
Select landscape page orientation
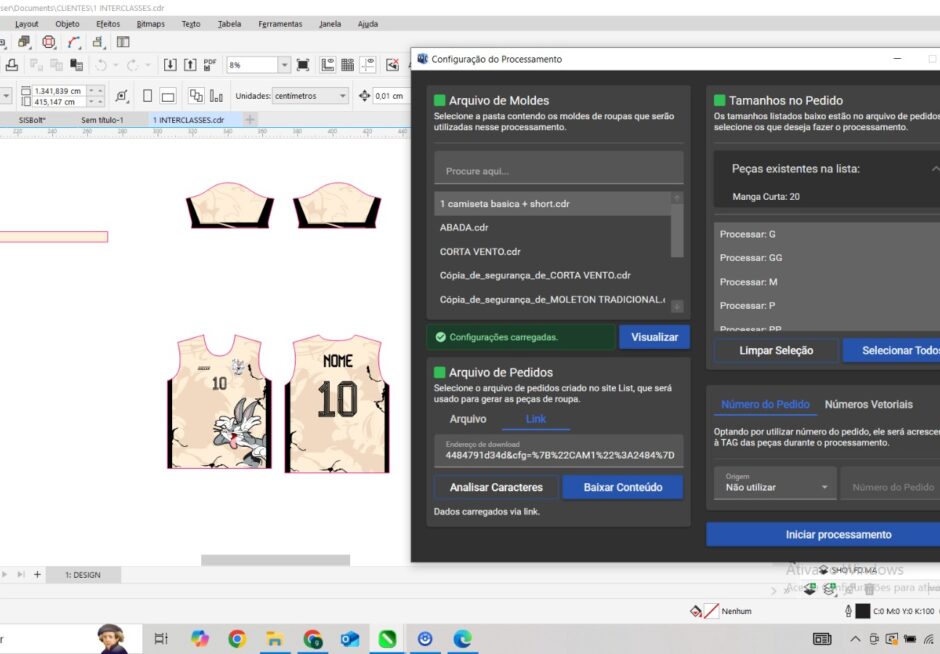168,96
